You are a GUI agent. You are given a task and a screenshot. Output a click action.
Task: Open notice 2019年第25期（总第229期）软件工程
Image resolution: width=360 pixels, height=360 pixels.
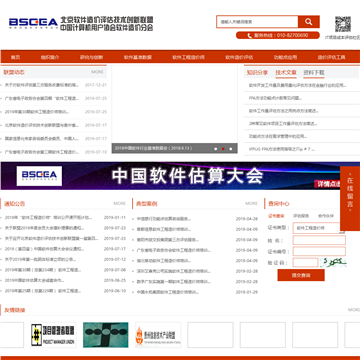click(x=43, y=291)
